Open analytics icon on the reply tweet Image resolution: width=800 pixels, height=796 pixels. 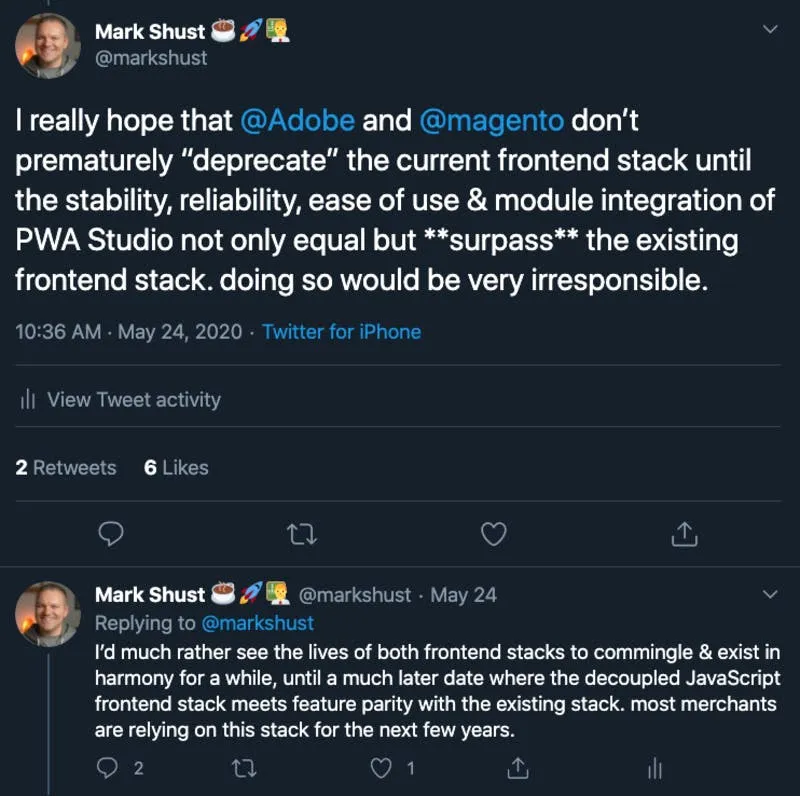pyautogui.click(x=654, y=768)
